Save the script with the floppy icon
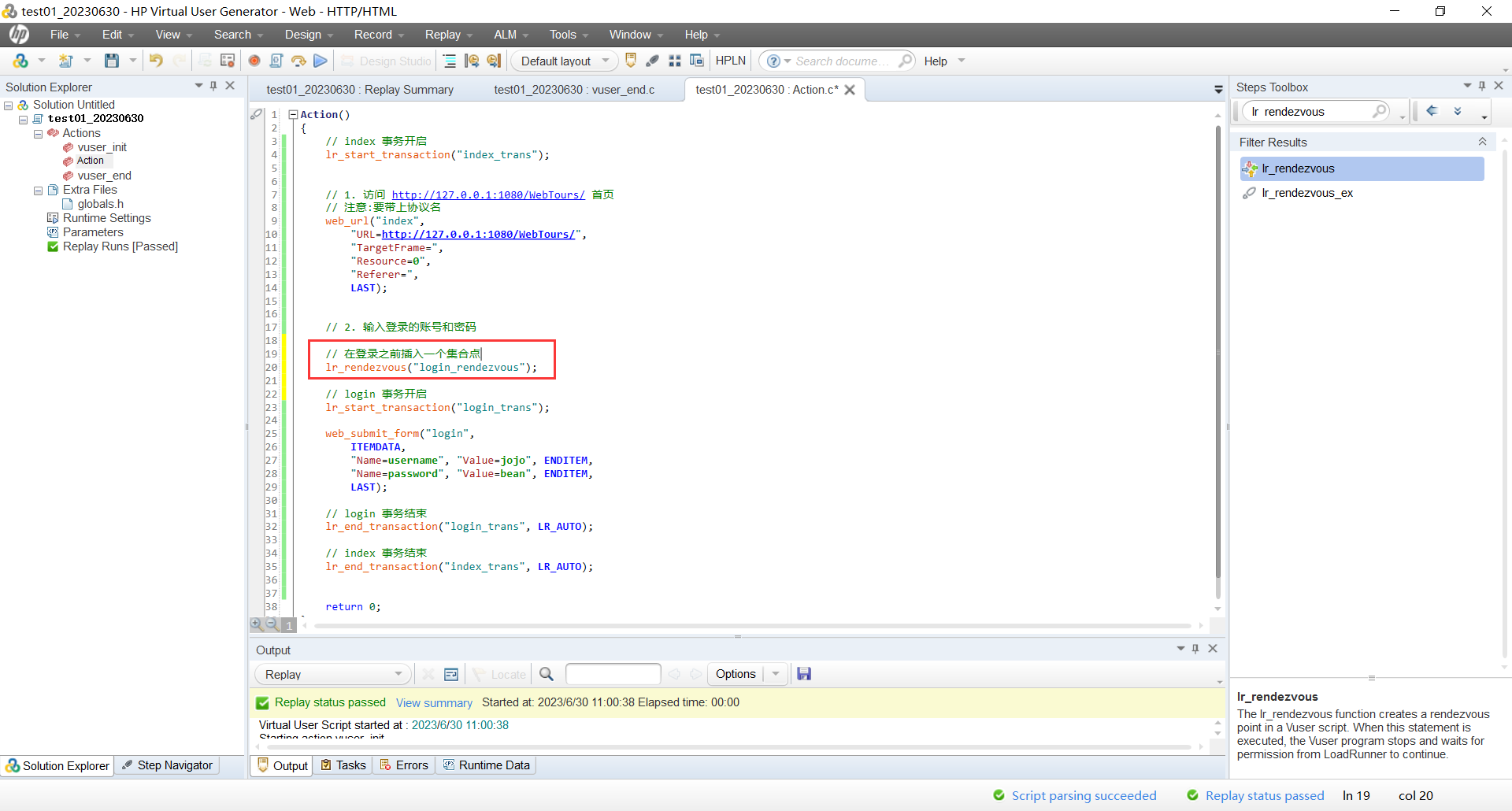Screen dimensions: 1512x811 [x=112, y=61]
